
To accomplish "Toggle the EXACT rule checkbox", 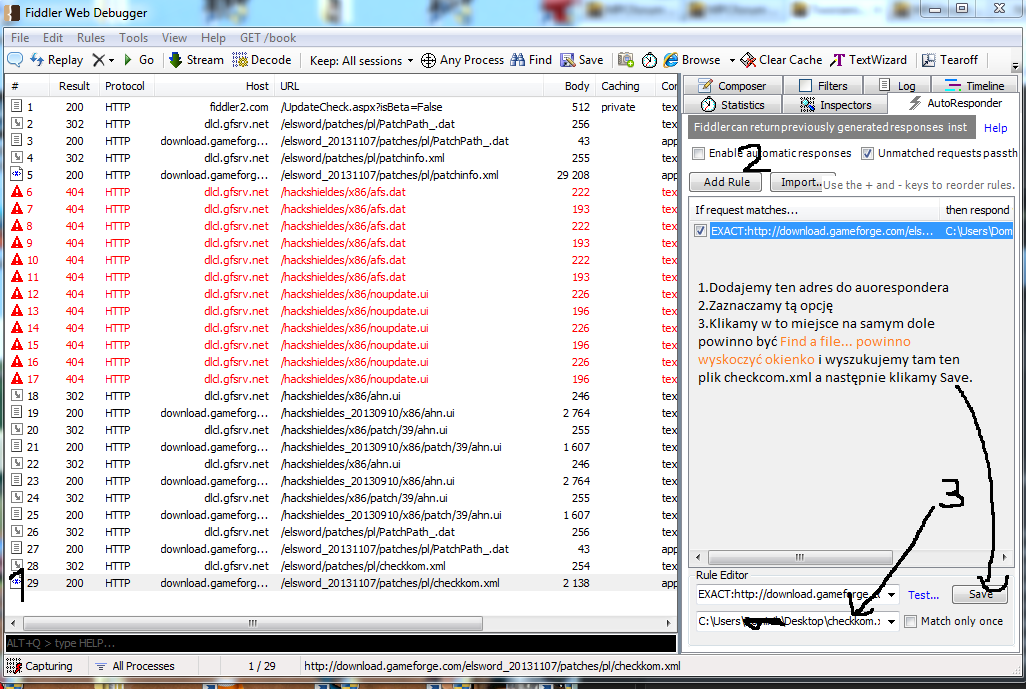I will point(700,231).
